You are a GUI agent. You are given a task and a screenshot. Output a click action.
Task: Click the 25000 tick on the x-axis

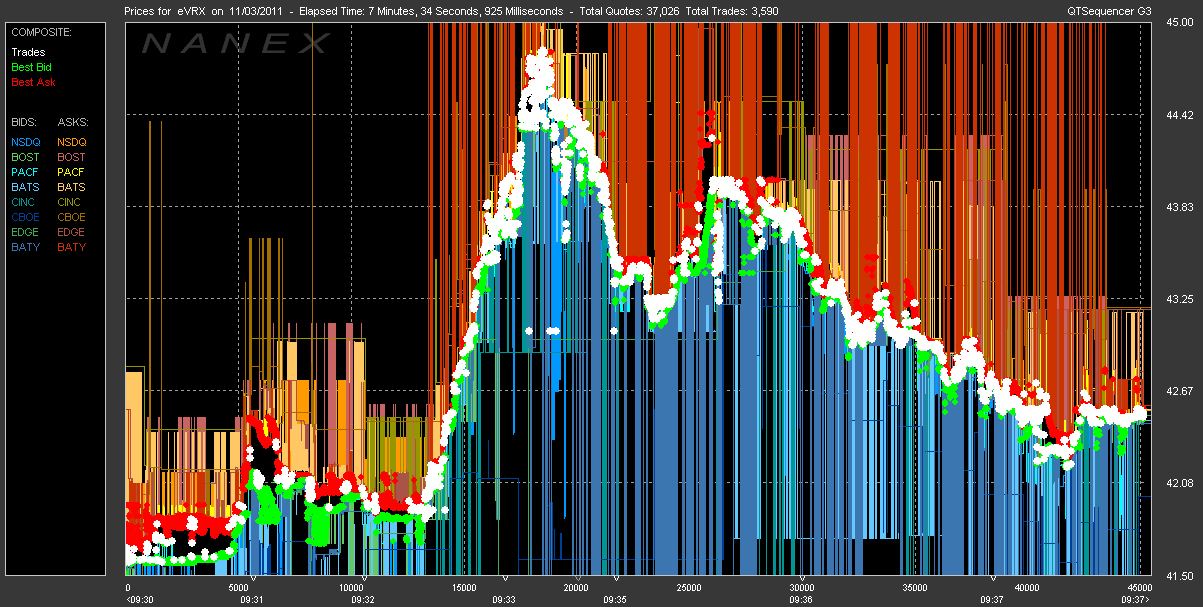[689, 588]
